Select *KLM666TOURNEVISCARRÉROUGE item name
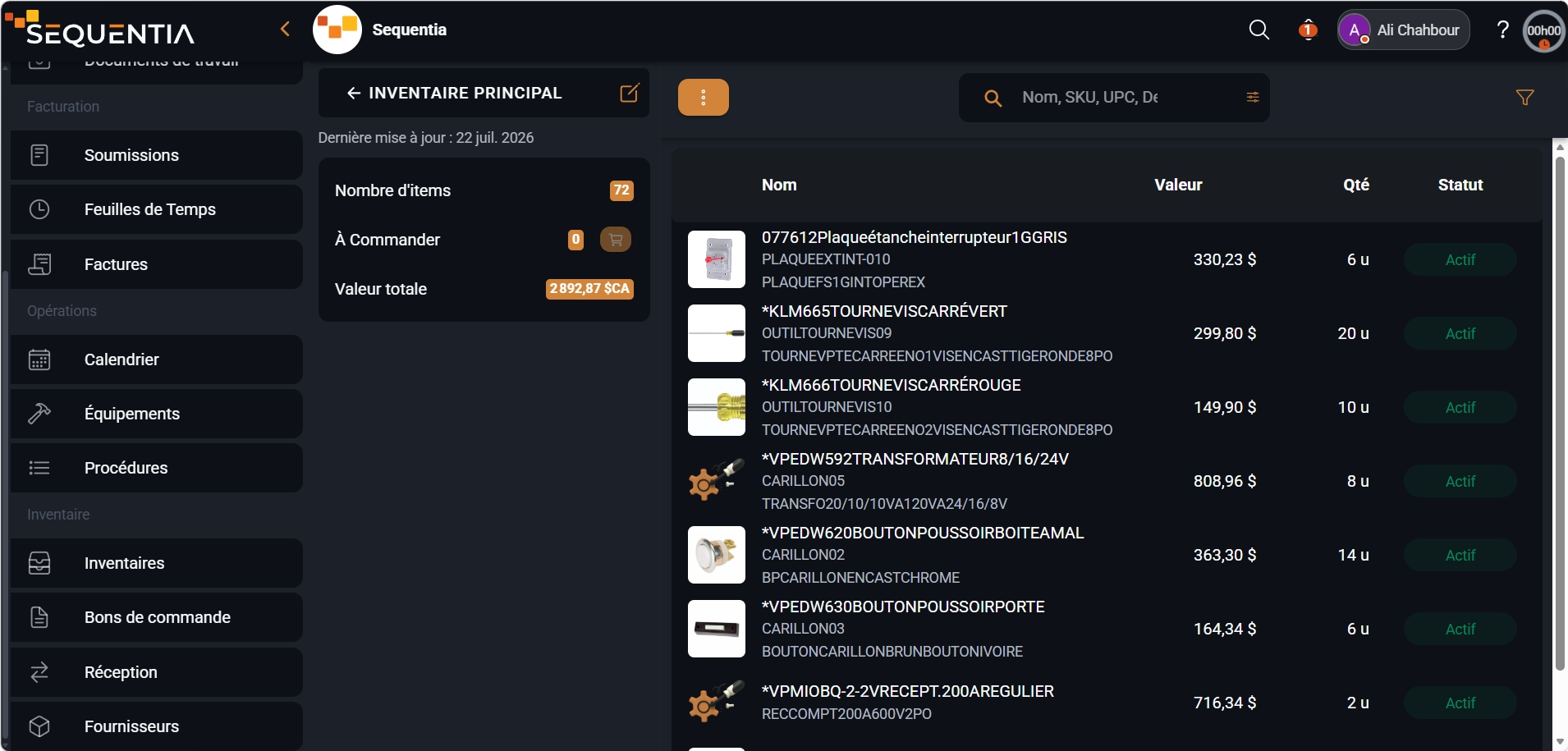 pyautogui.click(x=892, y=385)
